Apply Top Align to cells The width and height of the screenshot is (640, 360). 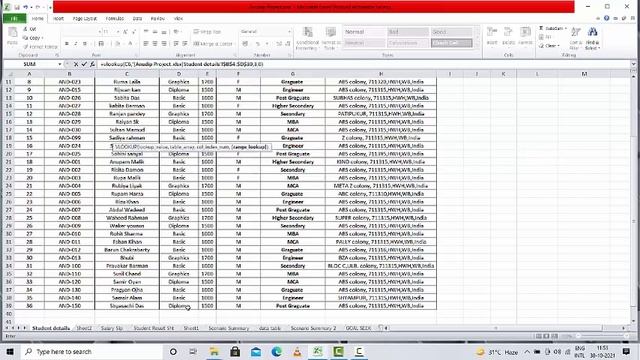pyautogui.click(x=146, y=32)
